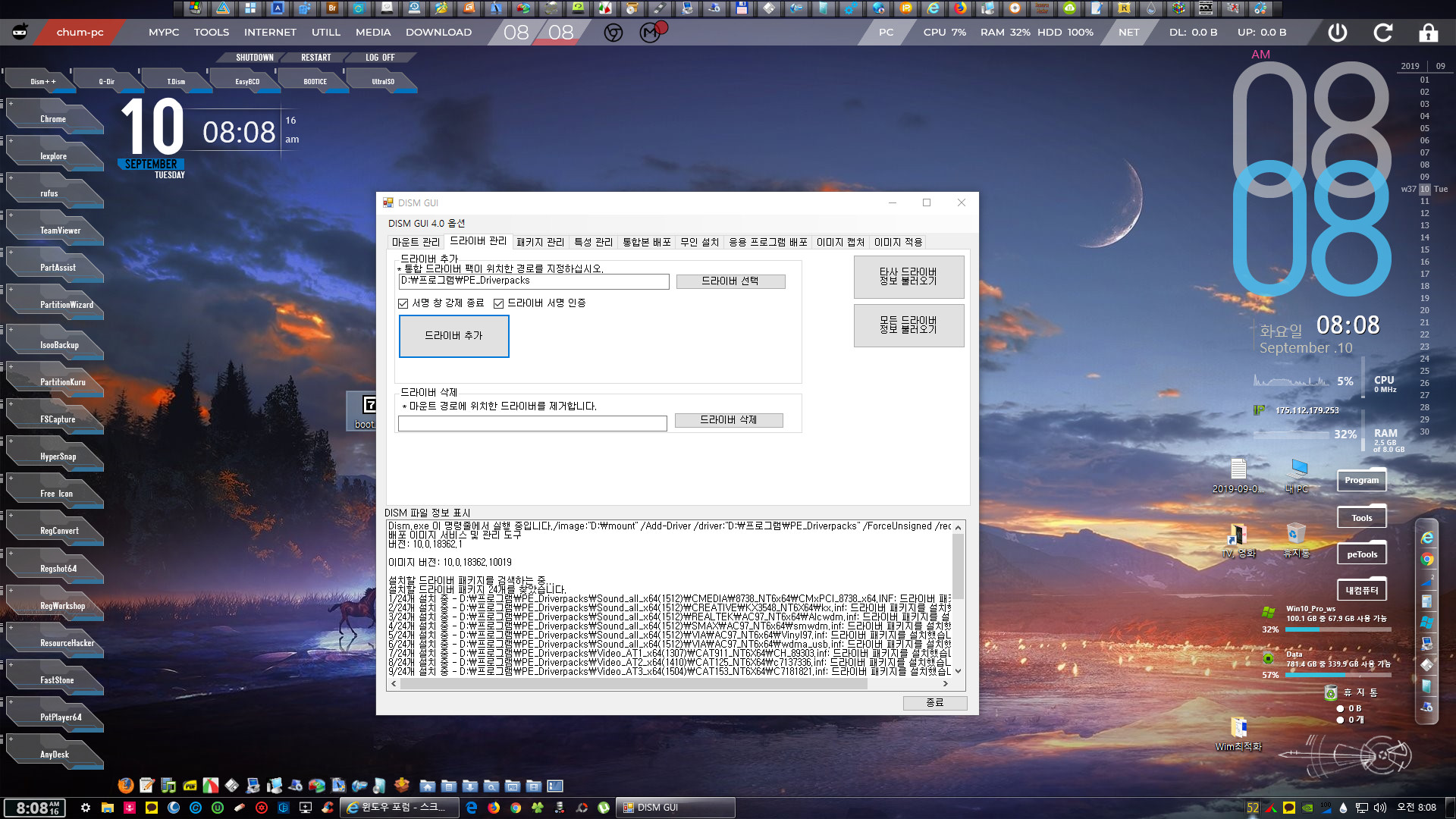This screenshot has height=819, width=1456.
Task: Click the SHUTDOWN skin button
Action: pyautogui.click(x=254, y=58)
